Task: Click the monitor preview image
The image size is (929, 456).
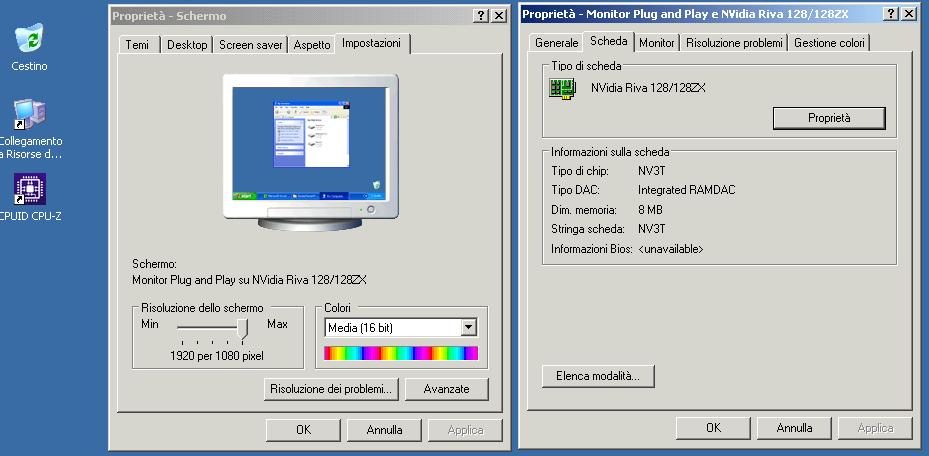Action: point(310,152)
